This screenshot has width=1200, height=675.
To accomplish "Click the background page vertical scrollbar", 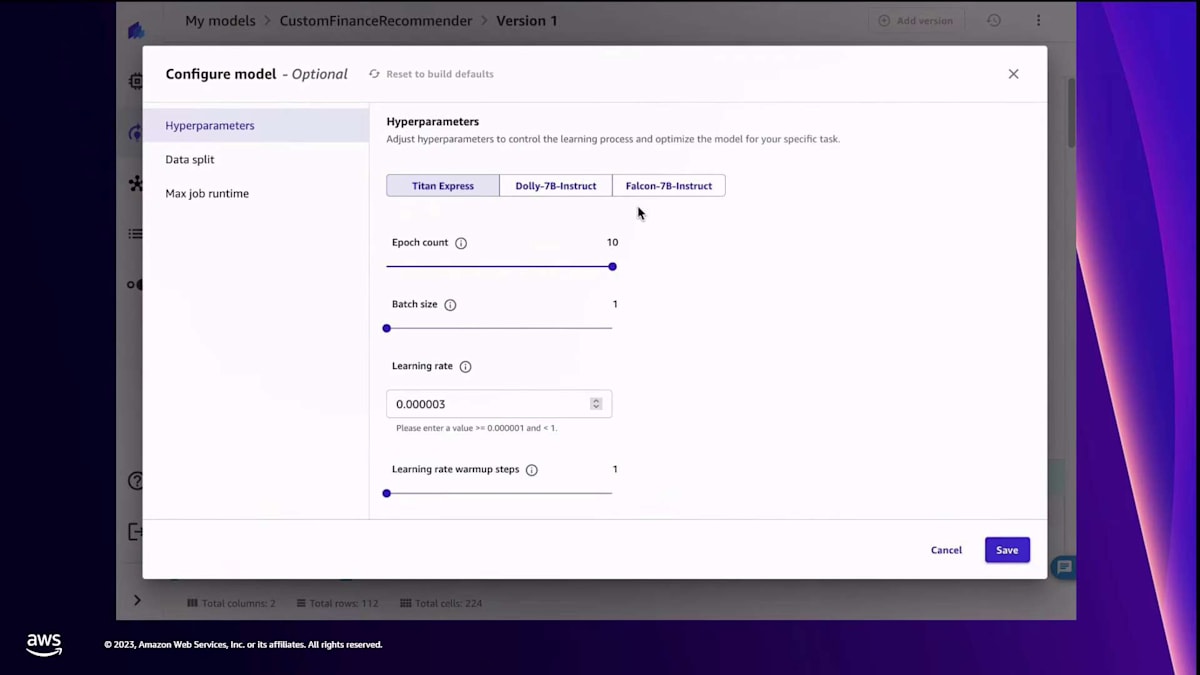I will pyautogui.click(x=1072, y=113).
